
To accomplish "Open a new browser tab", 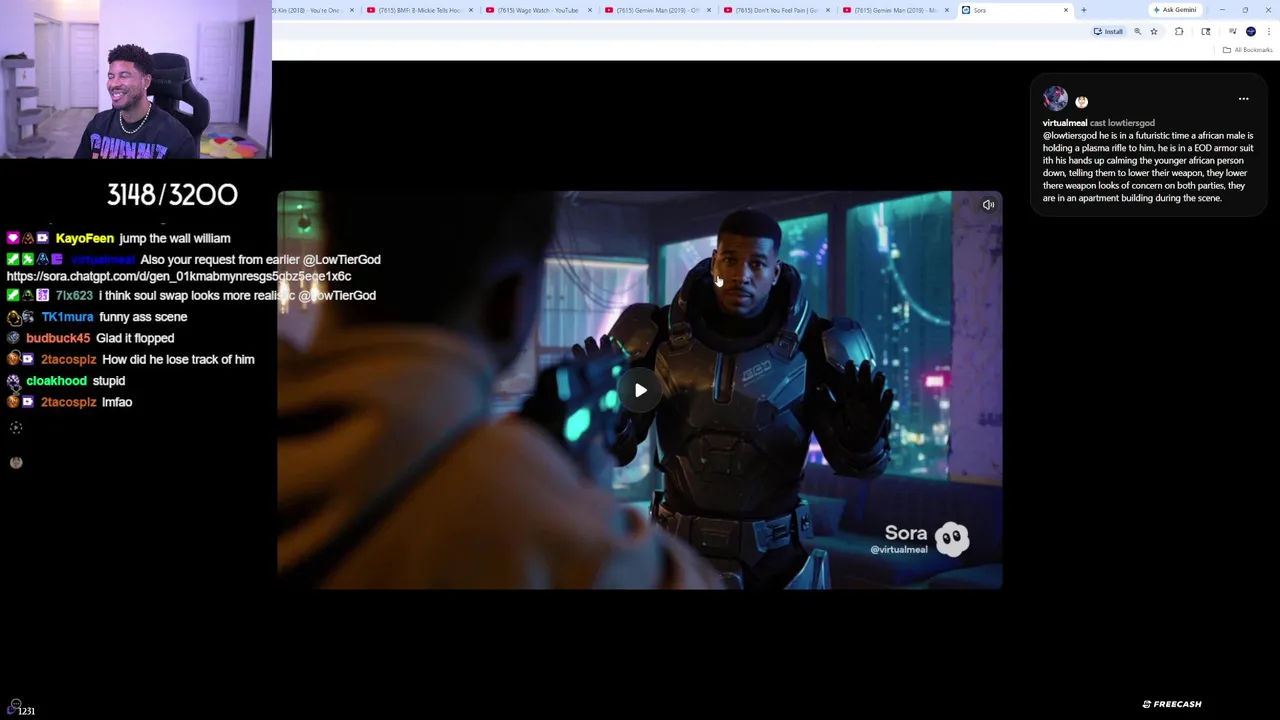I will point(1084,10).
